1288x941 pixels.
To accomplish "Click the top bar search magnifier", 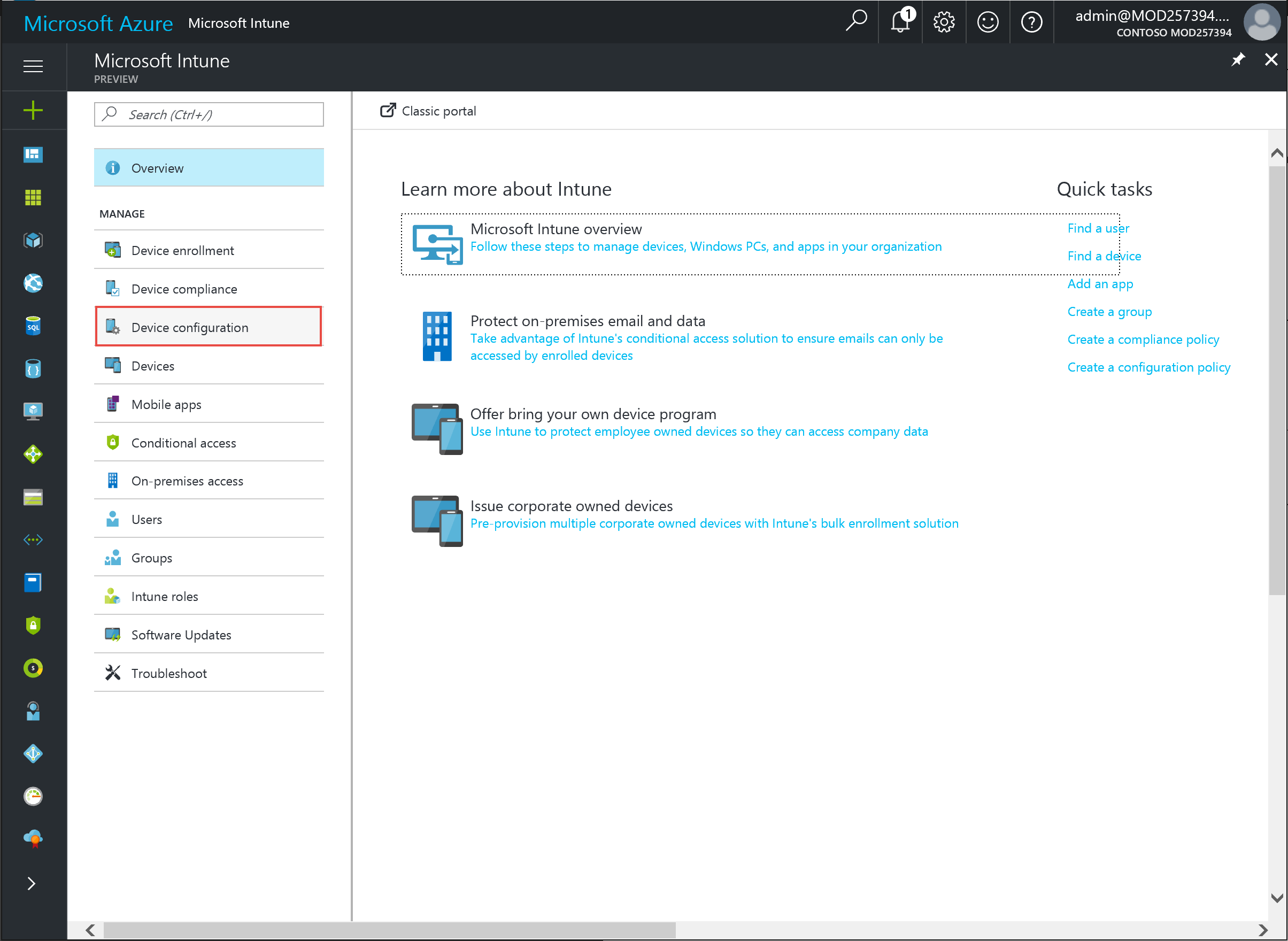I will tap(856, 21).
